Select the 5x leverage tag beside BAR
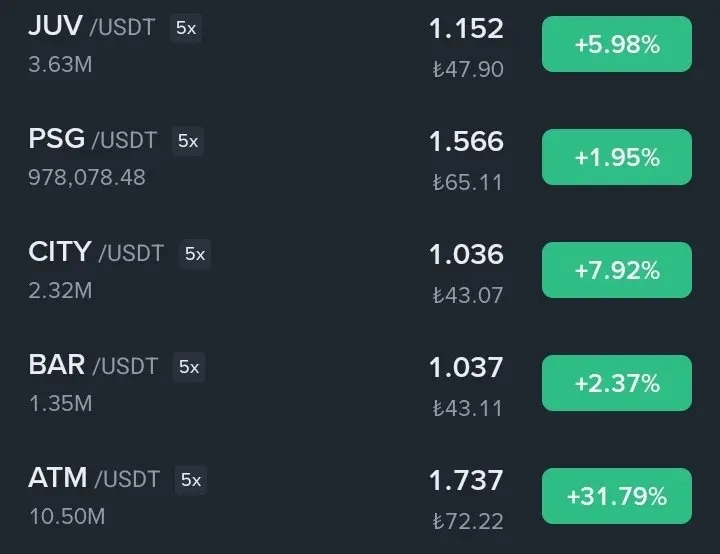The image size is (720, 554). (x=189, y=367)
